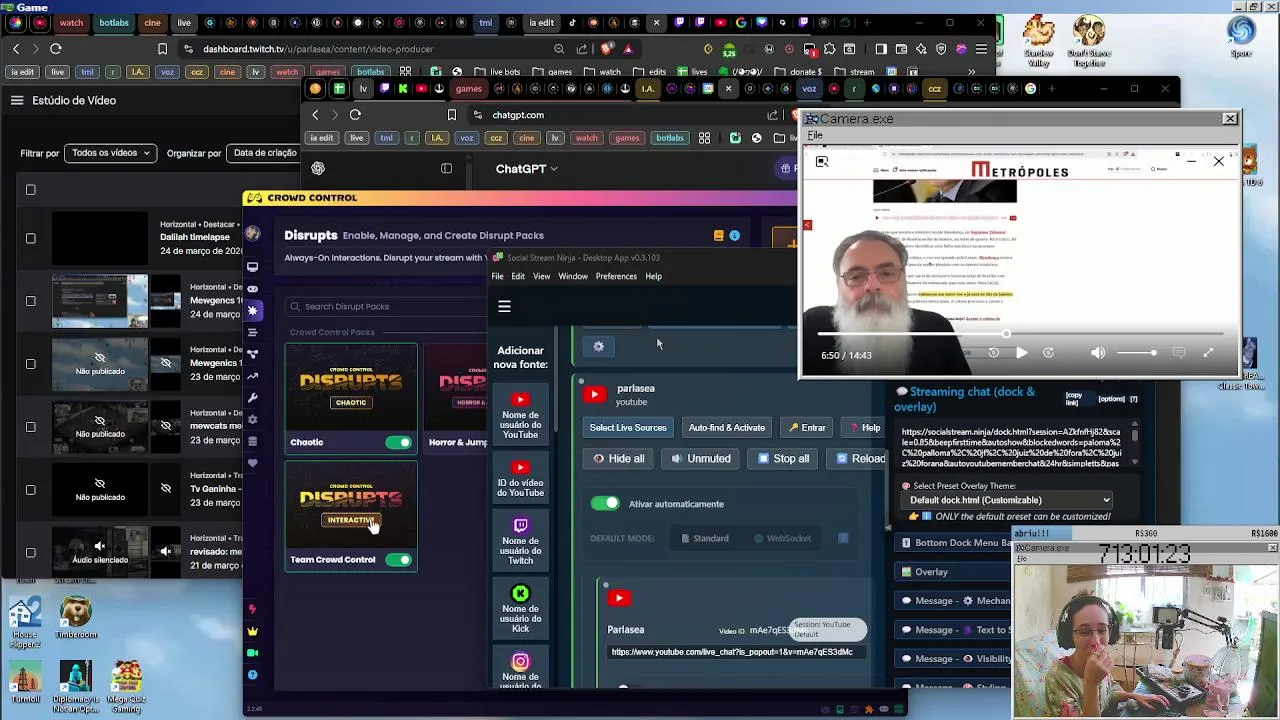This screenshot has height=720, width=1280.
Task: Click the blue info icon in Disrupts header
Action: (734, 236)
